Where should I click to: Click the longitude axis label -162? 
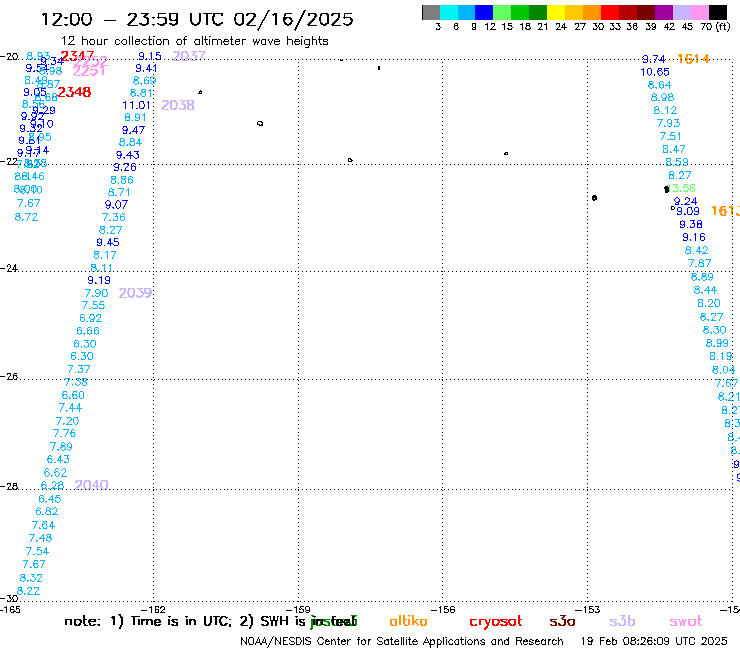(153, 609)
